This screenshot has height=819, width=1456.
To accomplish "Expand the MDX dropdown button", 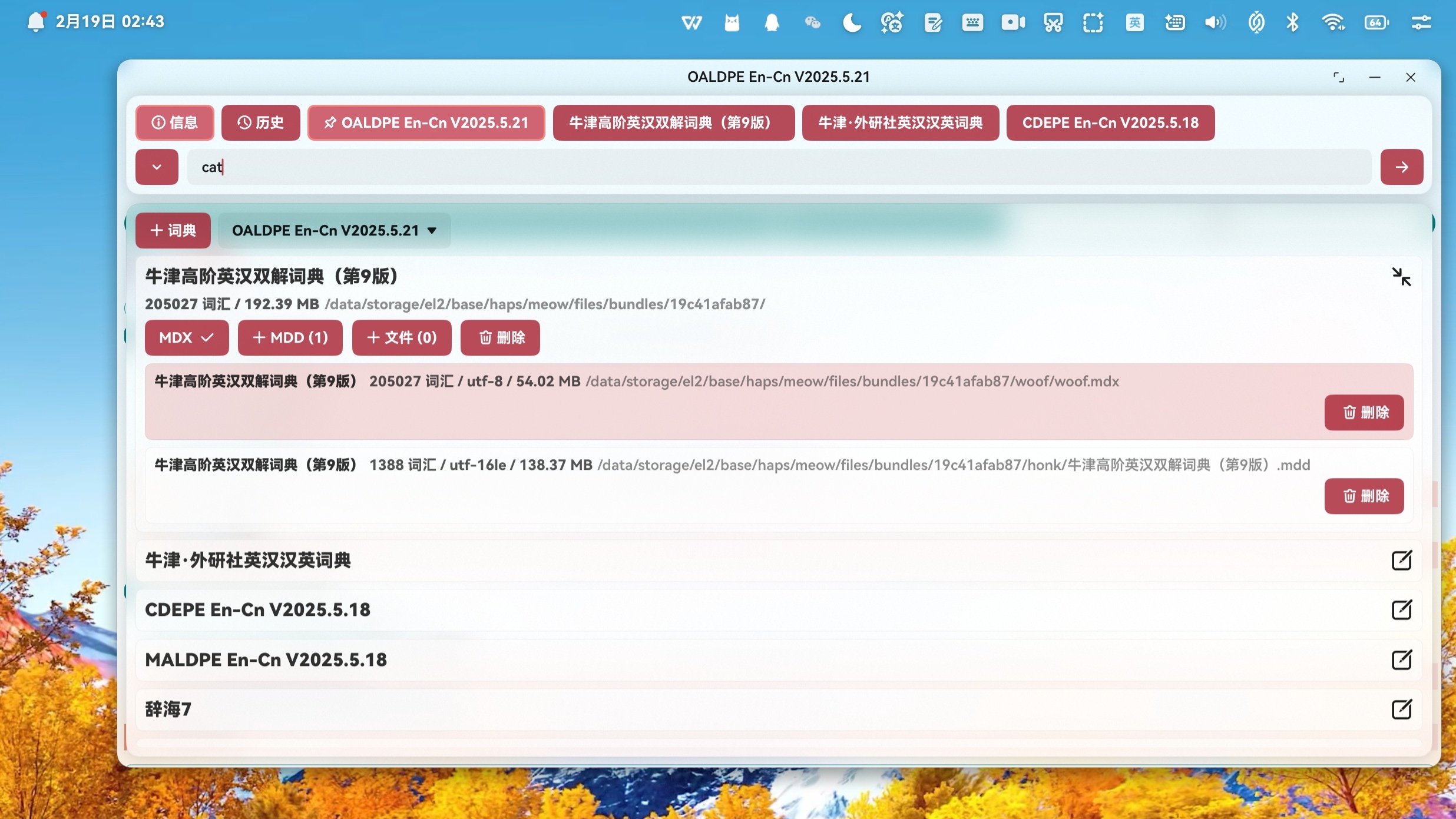I will [x=187, y=337].
